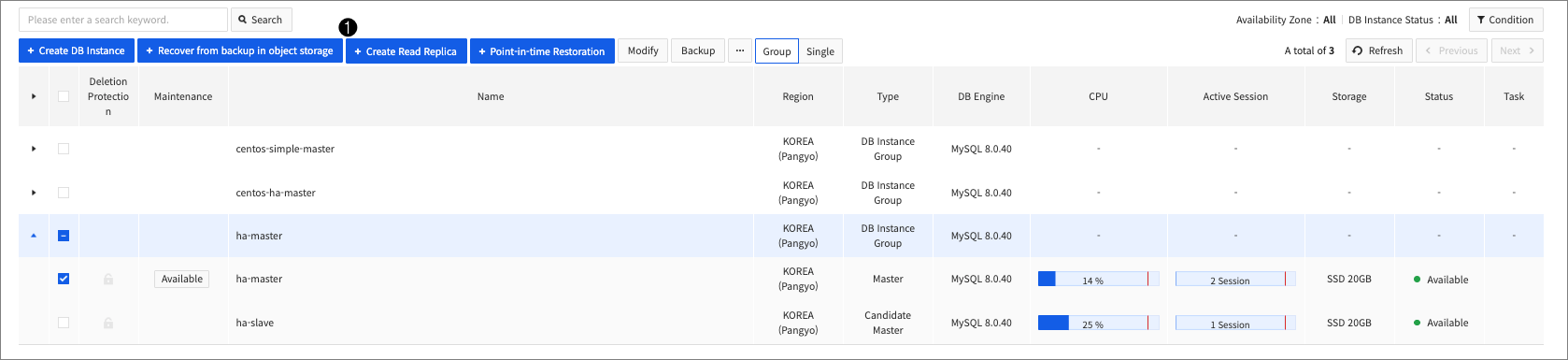Click the DB Engine column header
Screen dimensions: 1568x360
pyautogui.click(x=981, y=96)
